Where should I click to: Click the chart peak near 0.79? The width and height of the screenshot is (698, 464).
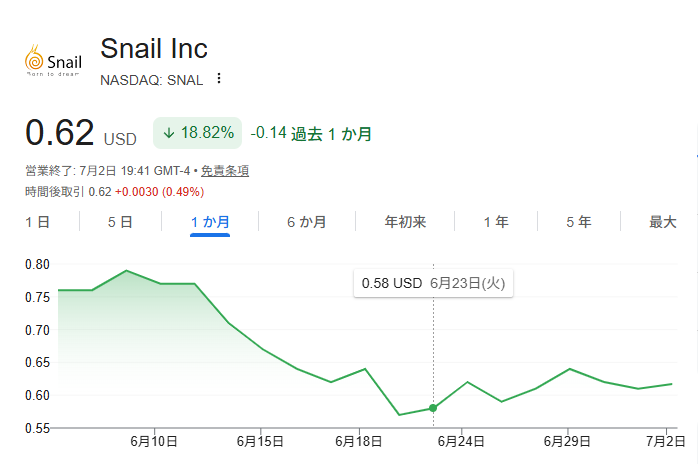[126, 270]
